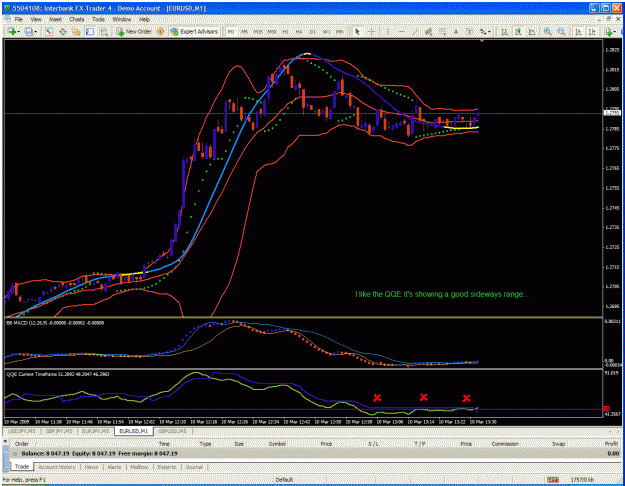This screenshot has height=486, width=625.
Task: Open the Help menu
Action: 144,19
